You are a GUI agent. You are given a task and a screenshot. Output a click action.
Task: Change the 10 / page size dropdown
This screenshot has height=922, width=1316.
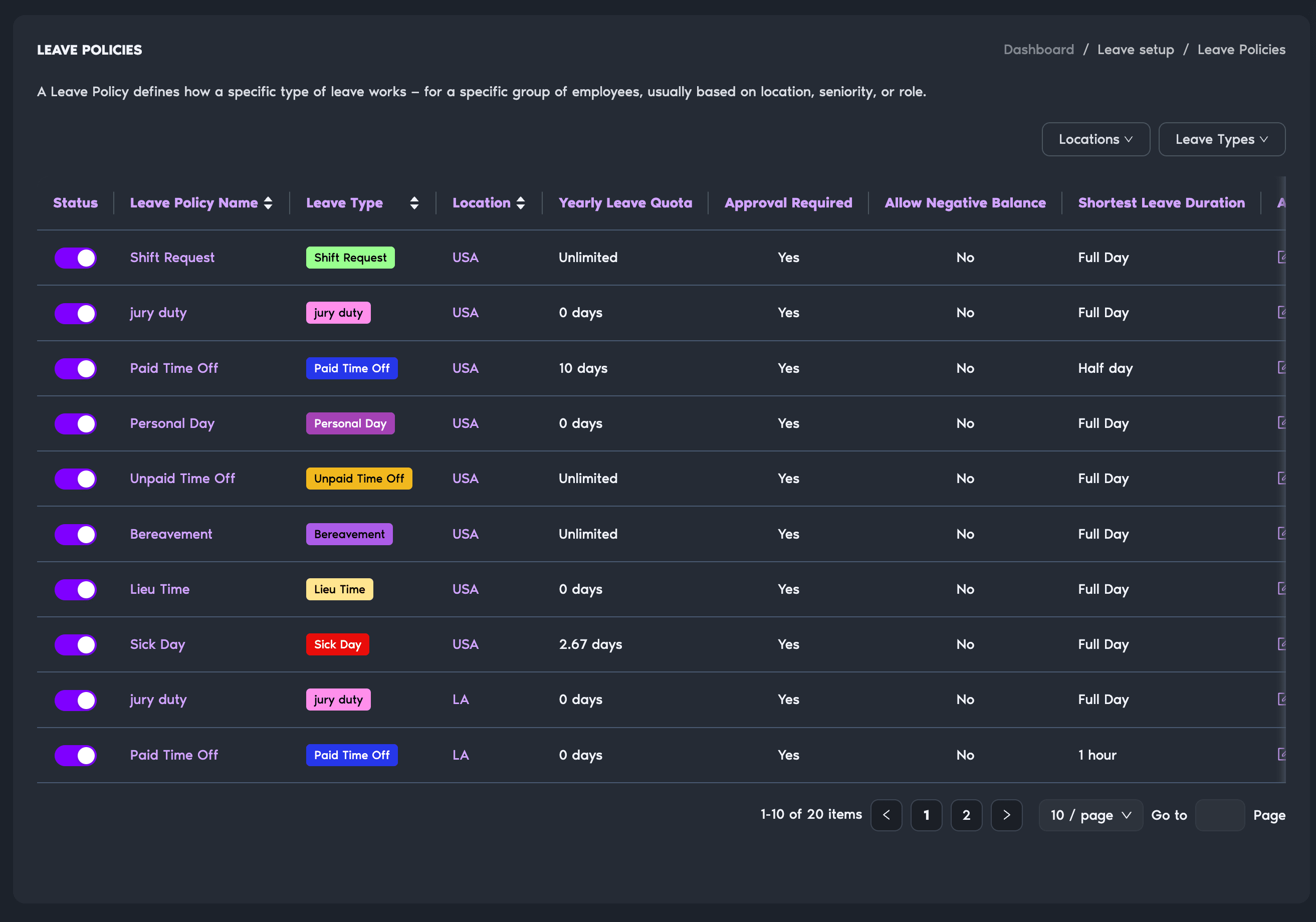point(1091,815)
